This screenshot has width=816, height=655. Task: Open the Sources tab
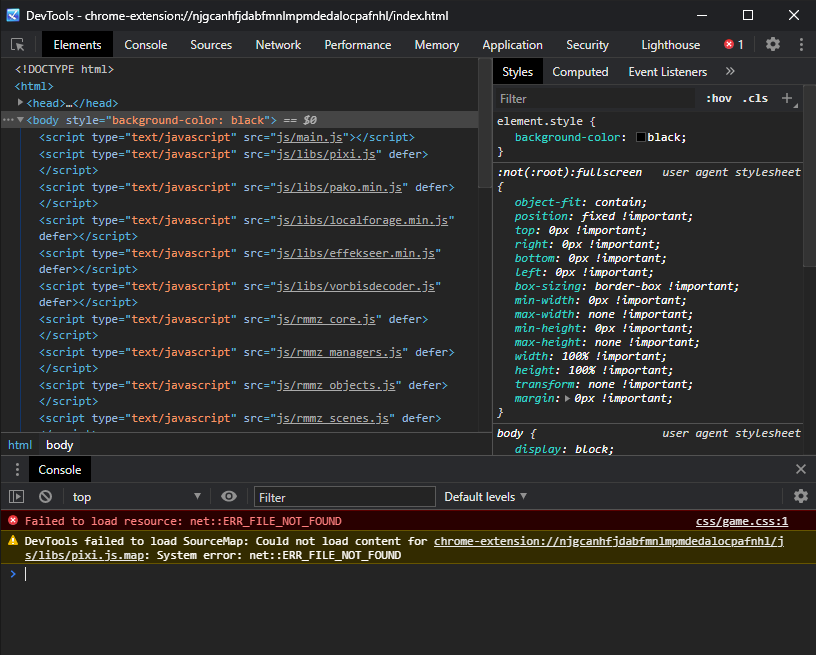(x=211, y=45)
